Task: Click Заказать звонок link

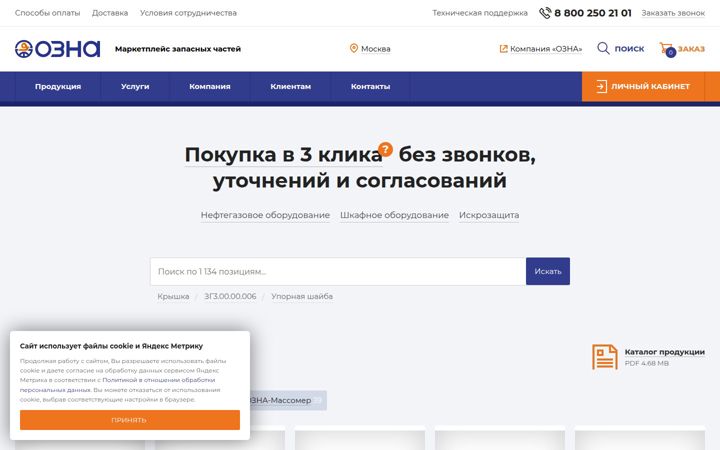Action: point(673,13)
